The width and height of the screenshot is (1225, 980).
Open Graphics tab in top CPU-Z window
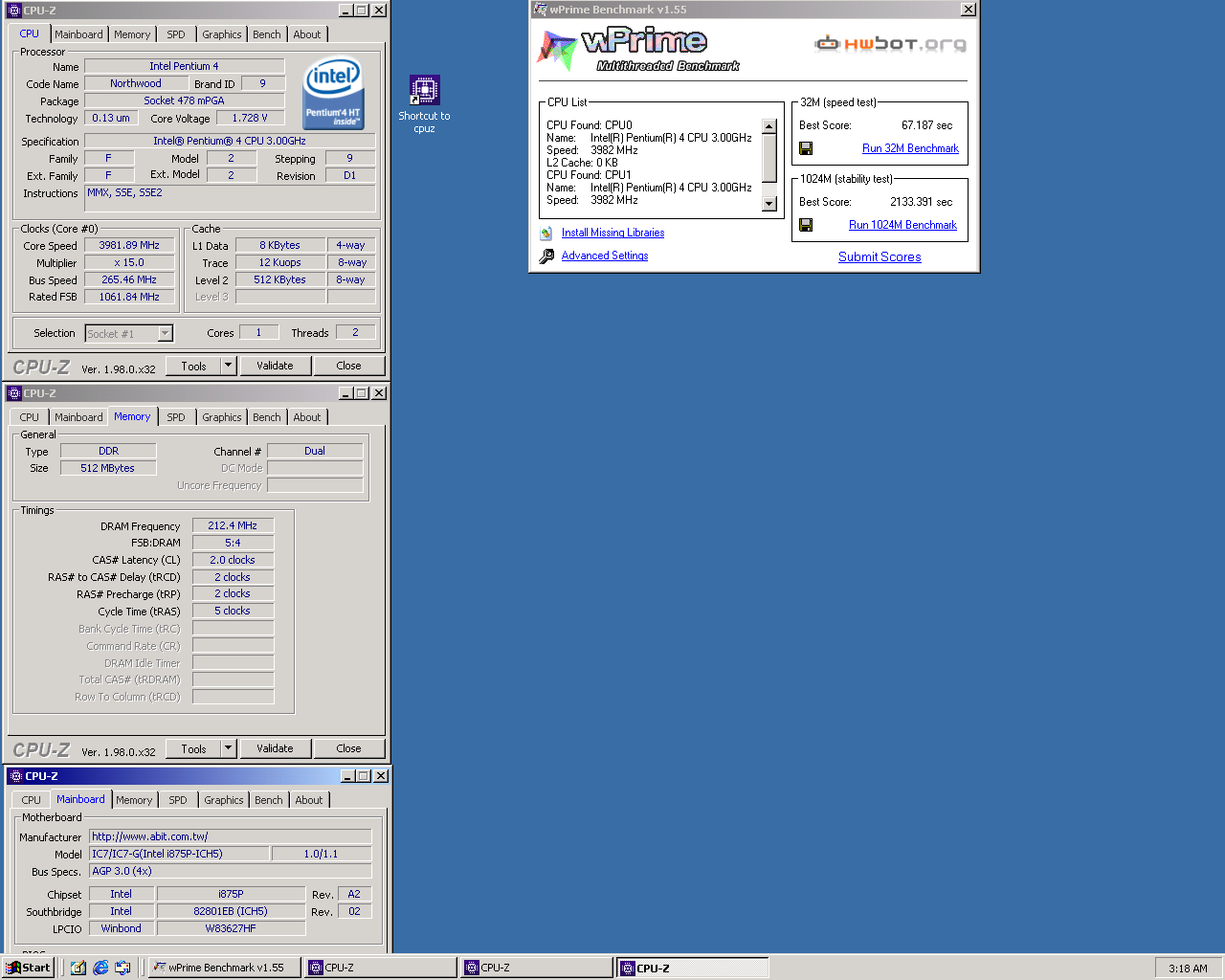coord(222,34)
